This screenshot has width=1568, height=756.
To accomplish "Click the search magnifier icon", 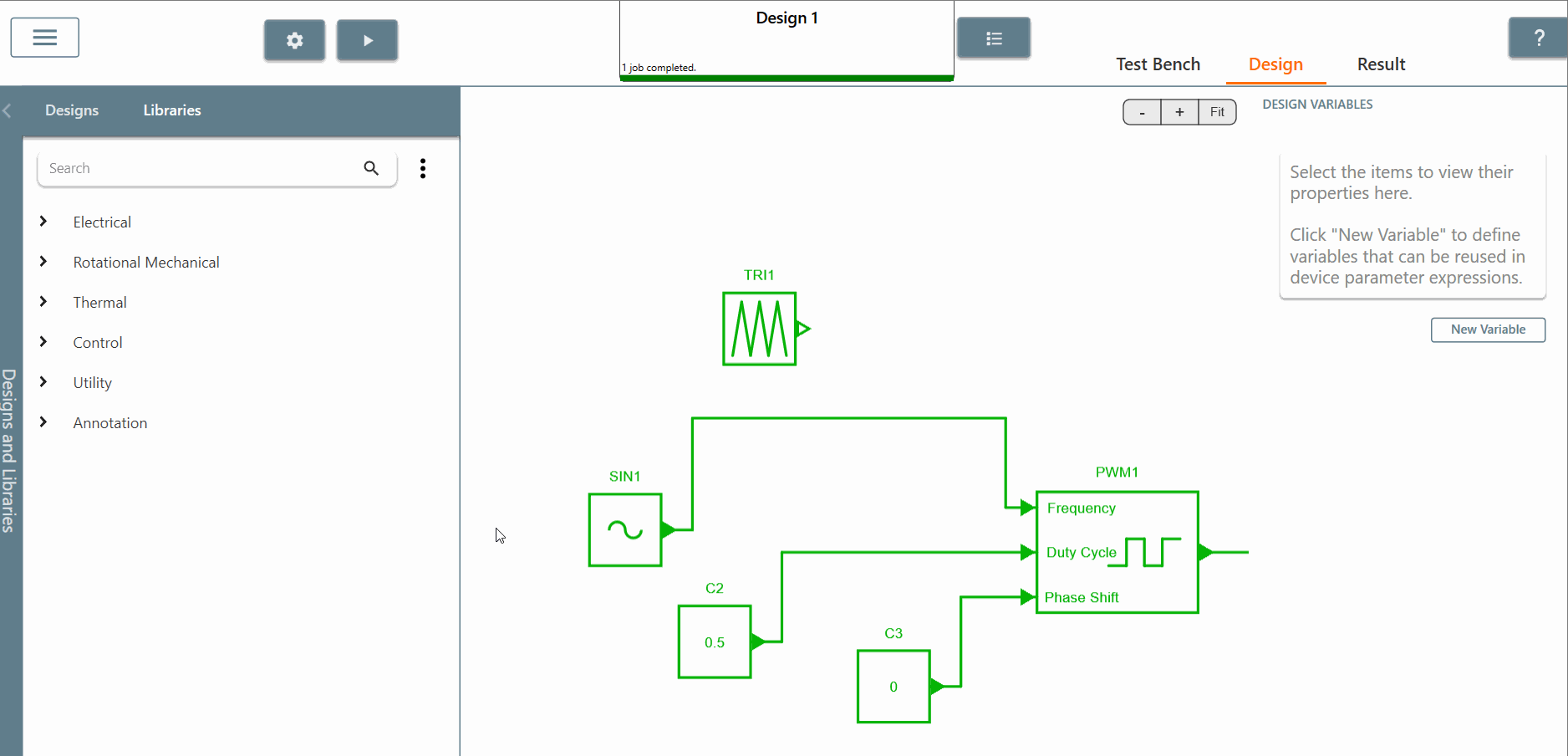I will coord(371,168).
